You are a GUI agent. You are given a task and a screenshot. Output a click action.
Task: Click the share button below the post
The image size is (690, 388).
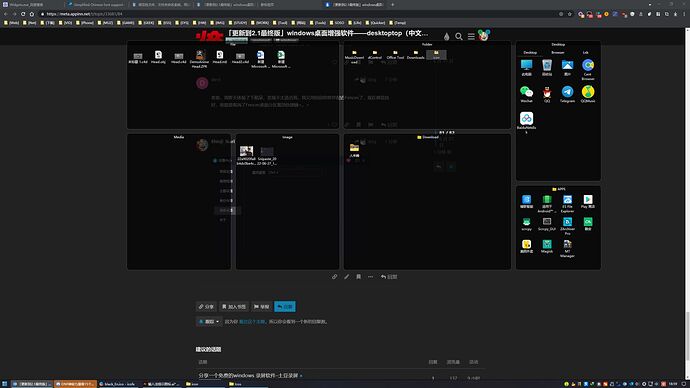pyautogui.click(x=206, y=307)
